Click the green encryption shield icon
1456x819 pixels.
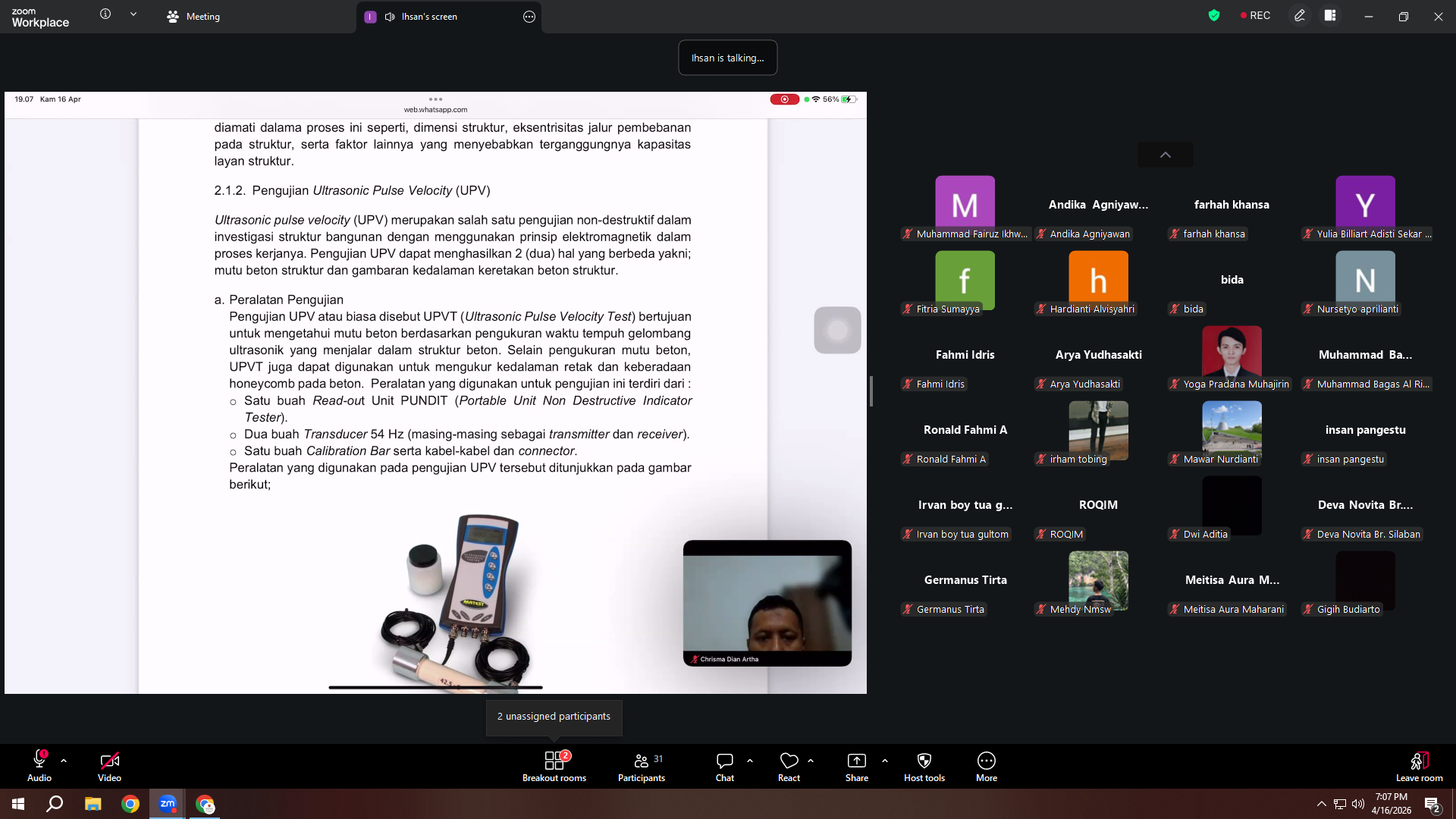tap(1214, 15)
